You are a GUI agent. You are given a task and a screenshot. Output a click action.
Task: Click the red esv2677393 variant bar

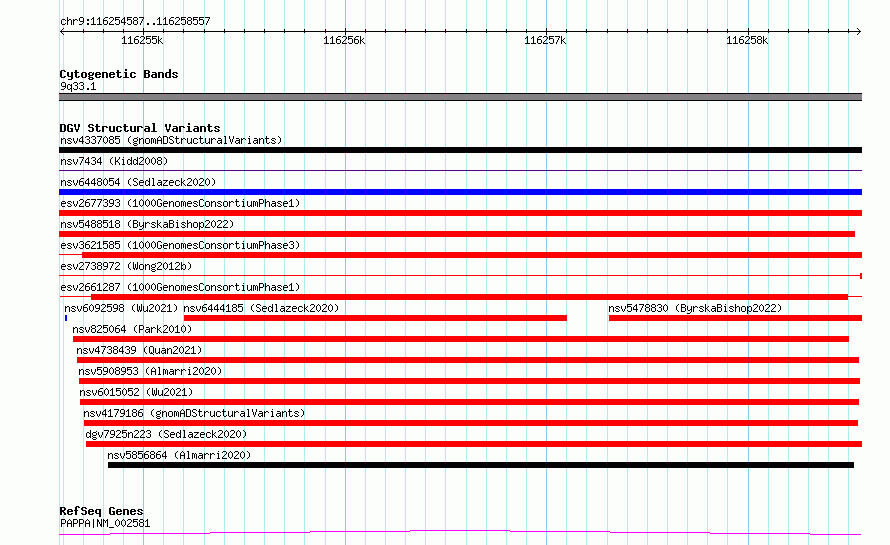point(460,213)
